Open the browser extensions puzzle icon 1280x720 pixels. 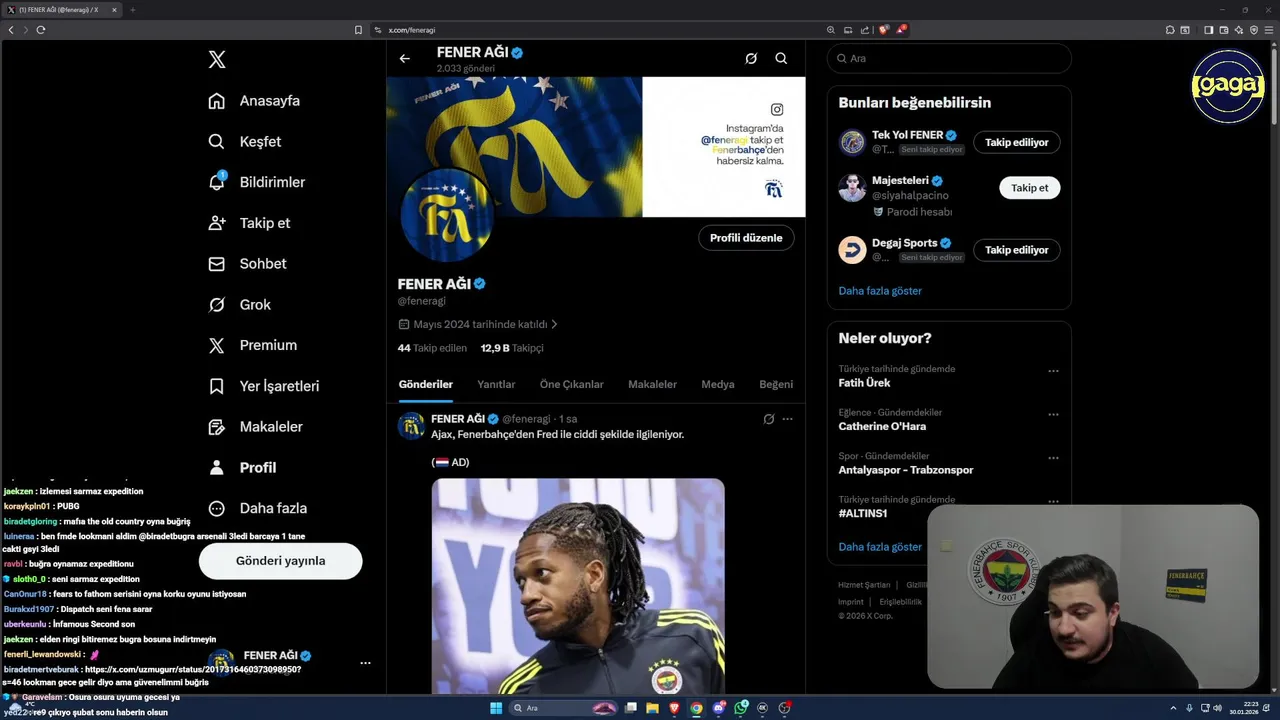[1170, 30]
